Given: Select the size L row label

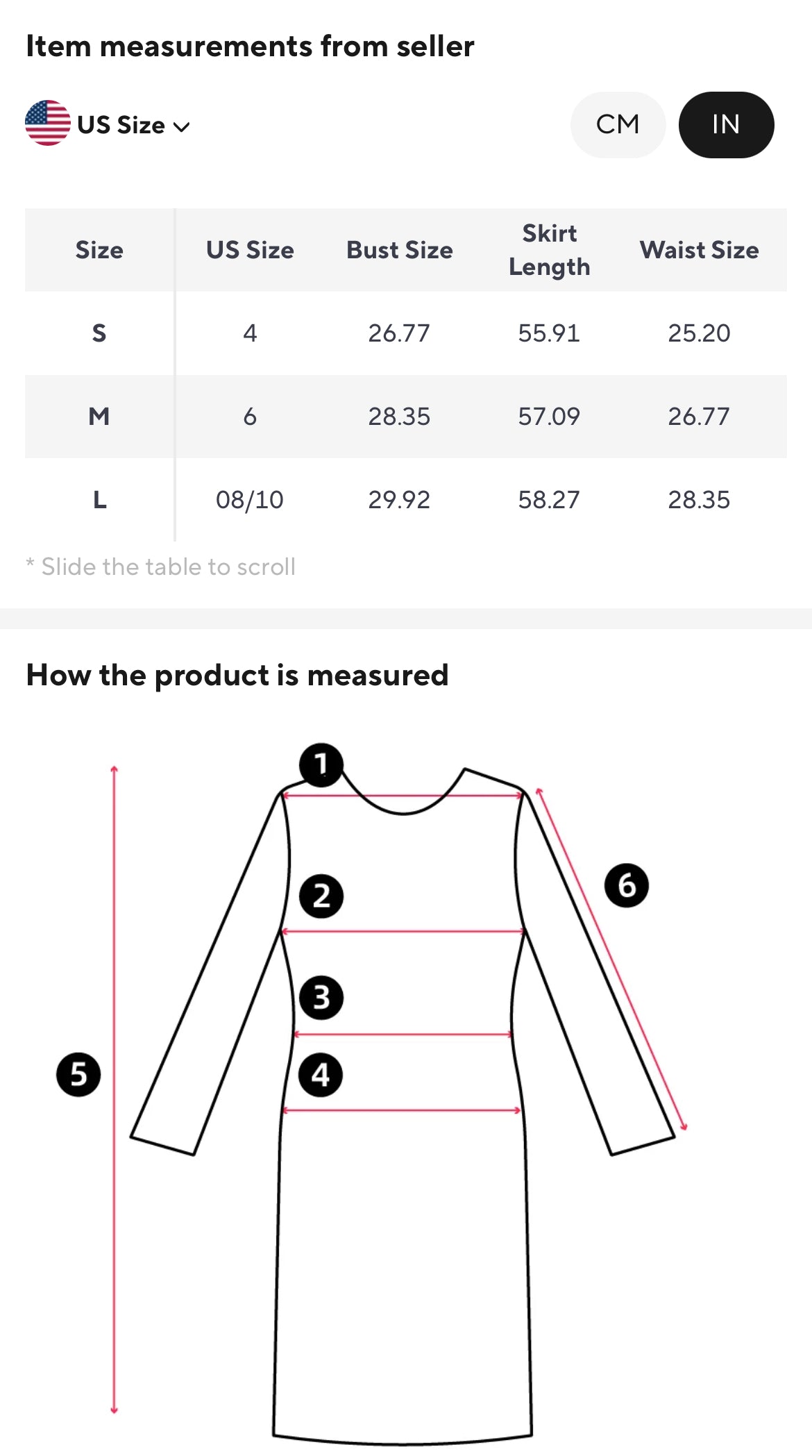Looking at the screenshot, I should 99,500.
